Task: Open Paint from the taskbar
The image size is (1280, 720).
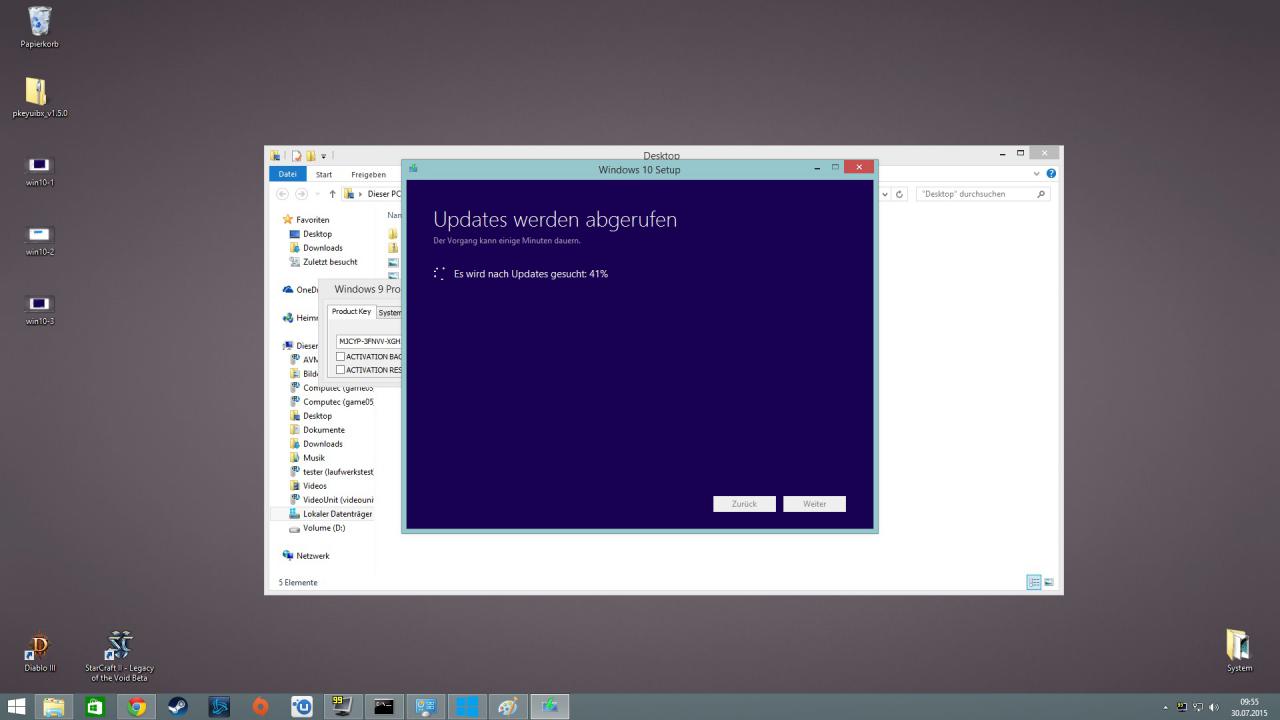Action: coord(508,707)
